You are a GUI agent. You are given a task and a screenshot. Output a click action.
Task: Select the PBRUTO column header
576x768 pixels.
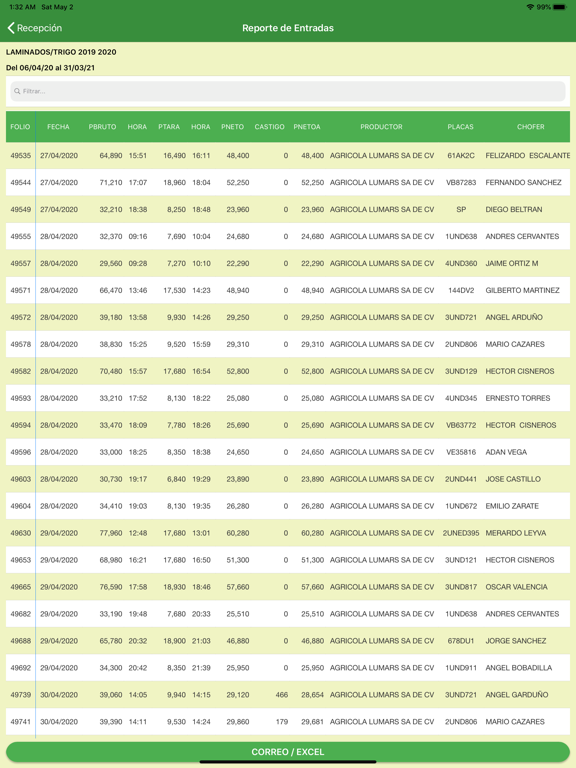[102, 126]
